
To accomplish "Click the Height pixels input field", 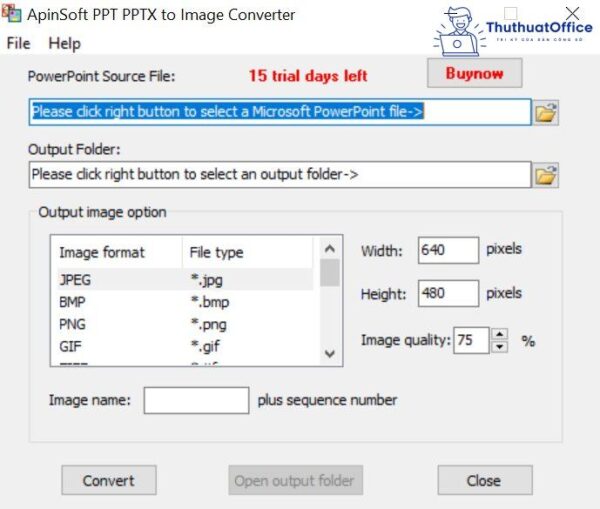I will coord(448,294).
